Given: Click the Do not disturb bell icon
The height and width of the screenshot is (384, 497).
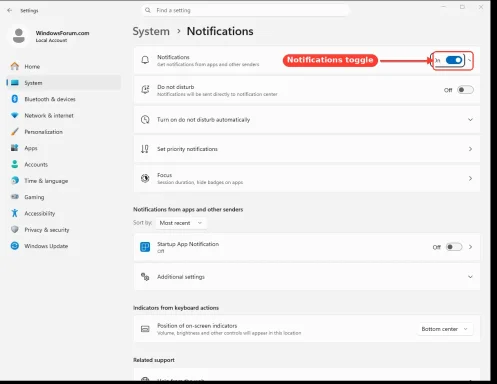Looking at the screenshot, I should coord(145,90).
